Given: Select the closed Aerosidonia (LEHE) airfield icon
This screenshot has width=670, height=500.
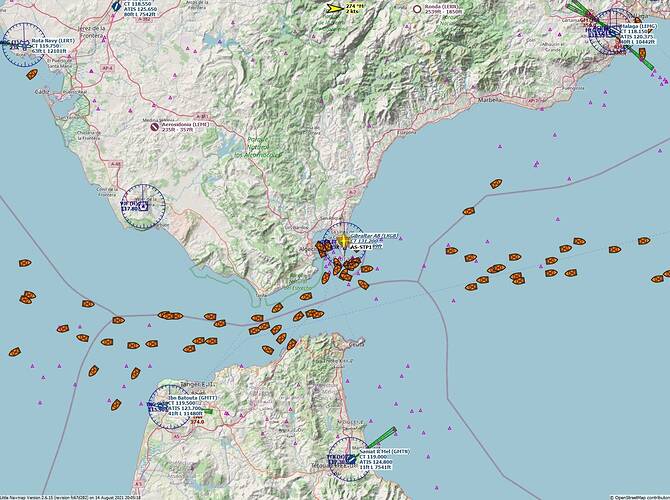Looking at the screenshot, I should click(154, 127).
